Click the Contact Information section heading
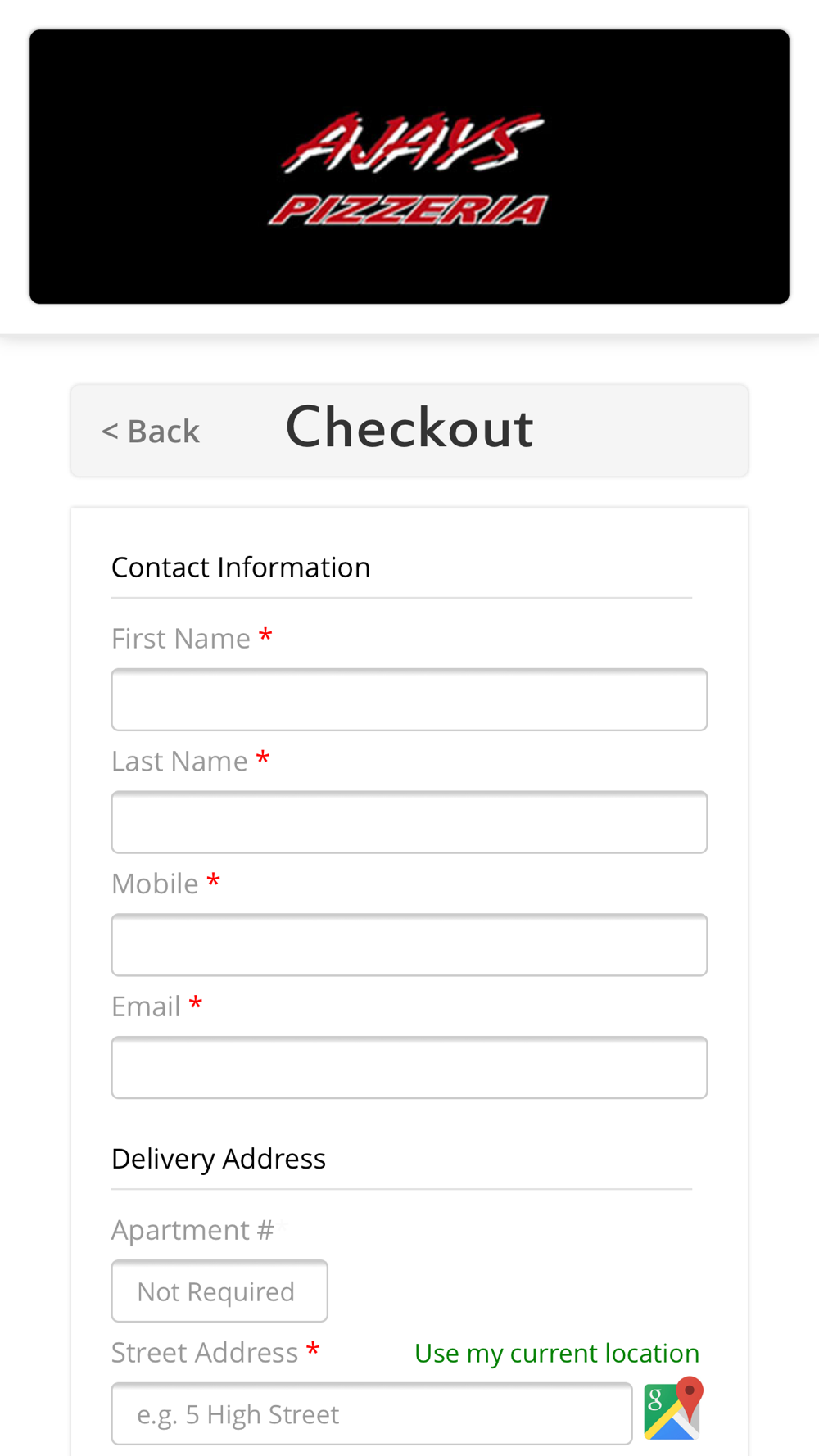819x1456 pixels. [x=241, y=567]
